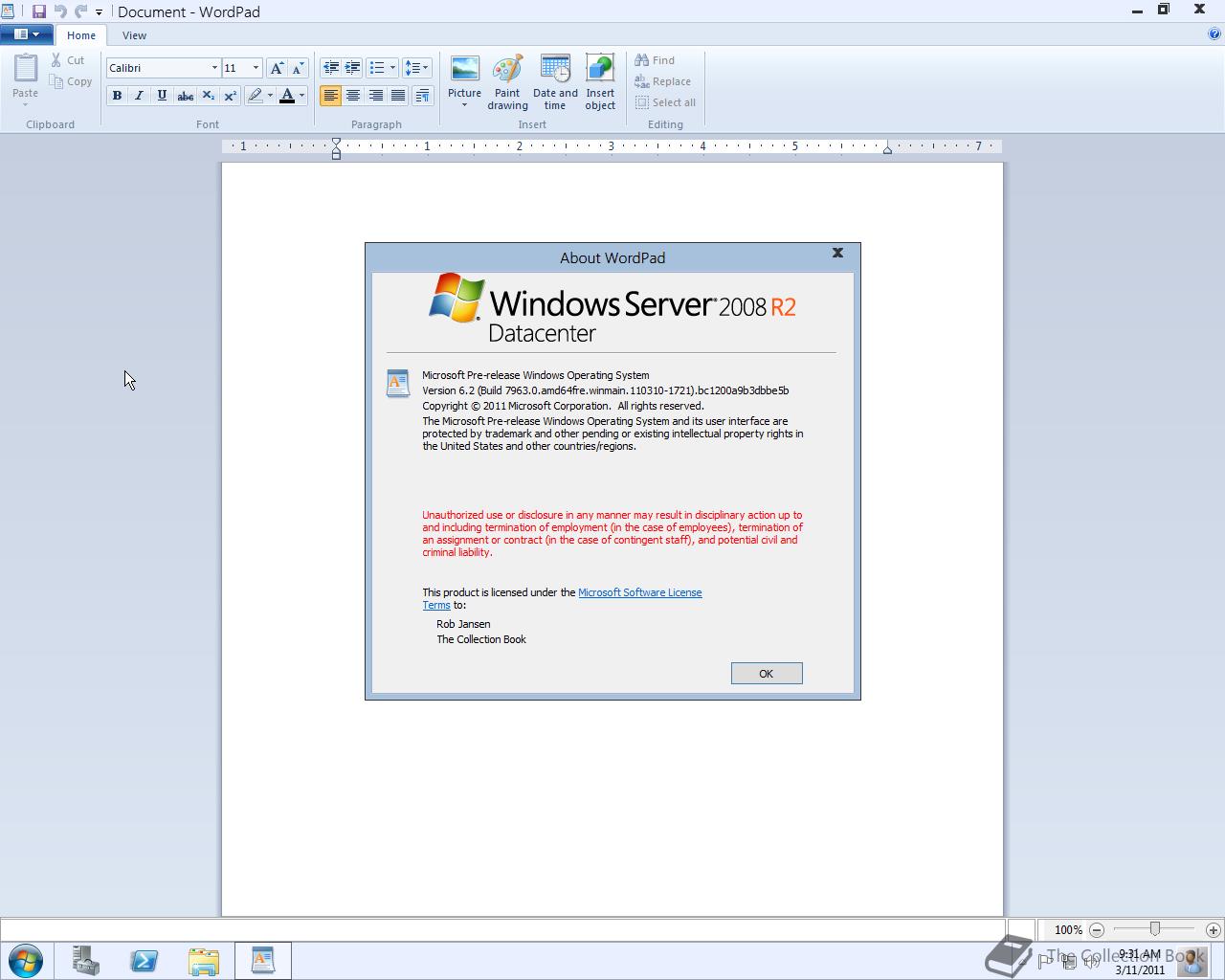
Task: Insert Date and time
Action: [x=555, y=82]
